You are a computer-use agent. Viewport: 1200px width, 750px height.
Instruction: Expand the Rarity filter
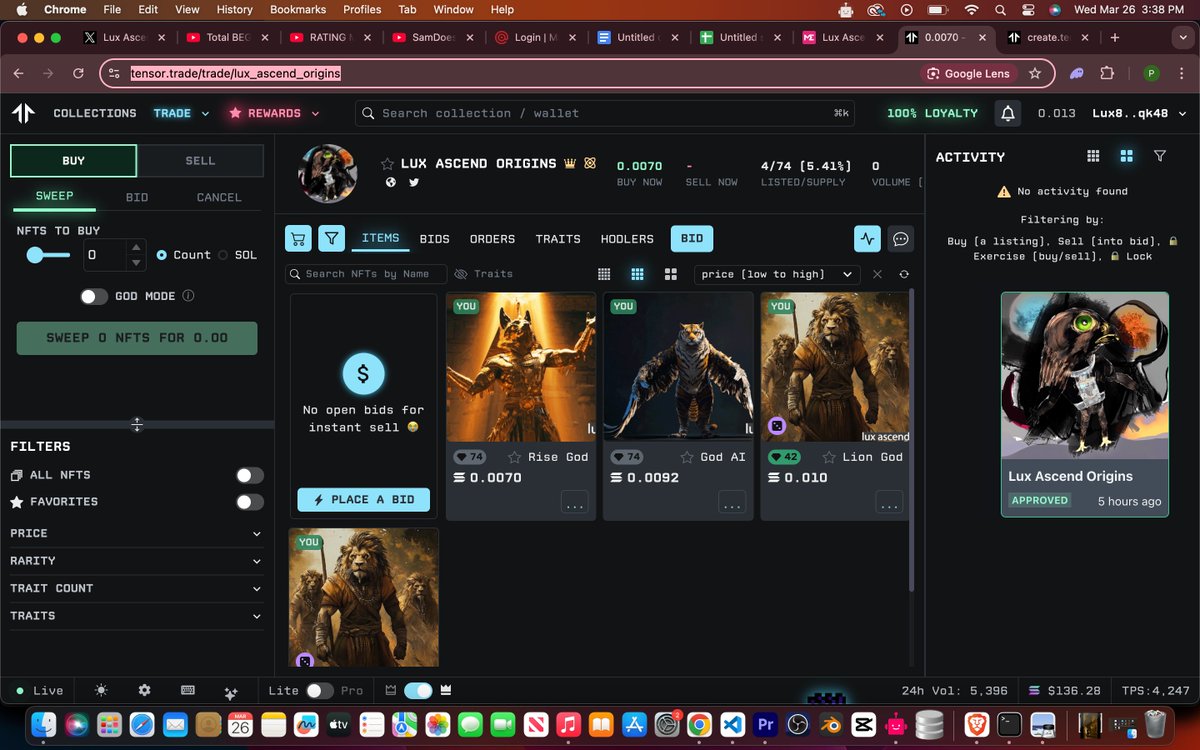click(x=137, y=561)
